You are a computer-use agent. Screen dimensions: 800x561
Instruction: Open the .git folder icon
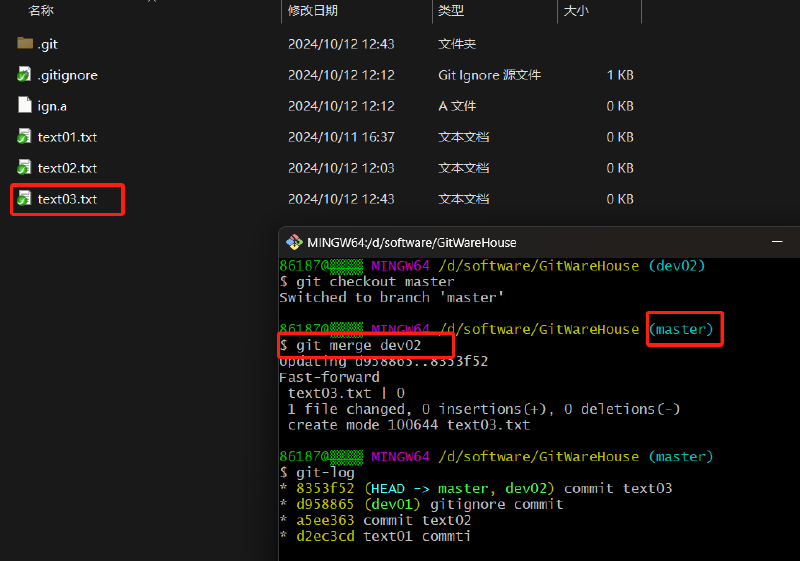point(25,43)
